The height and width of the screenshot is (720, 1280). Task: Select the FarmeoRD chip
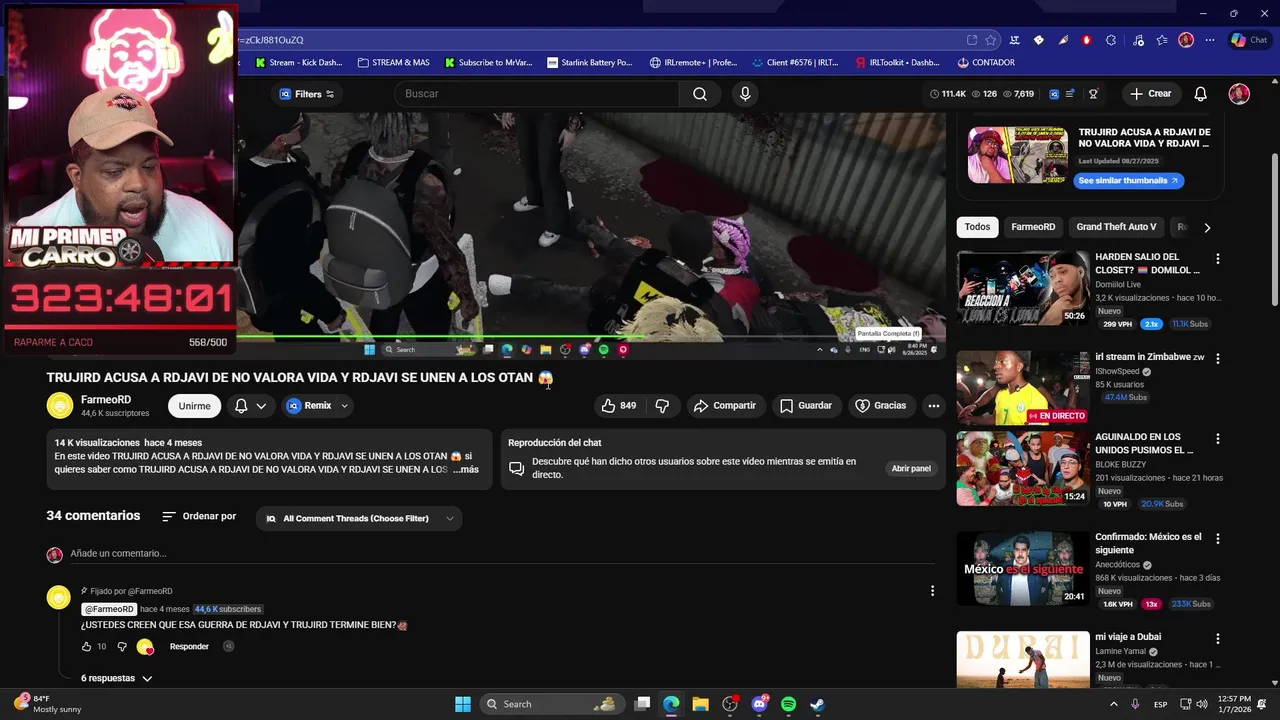(x=1033, y=227)
